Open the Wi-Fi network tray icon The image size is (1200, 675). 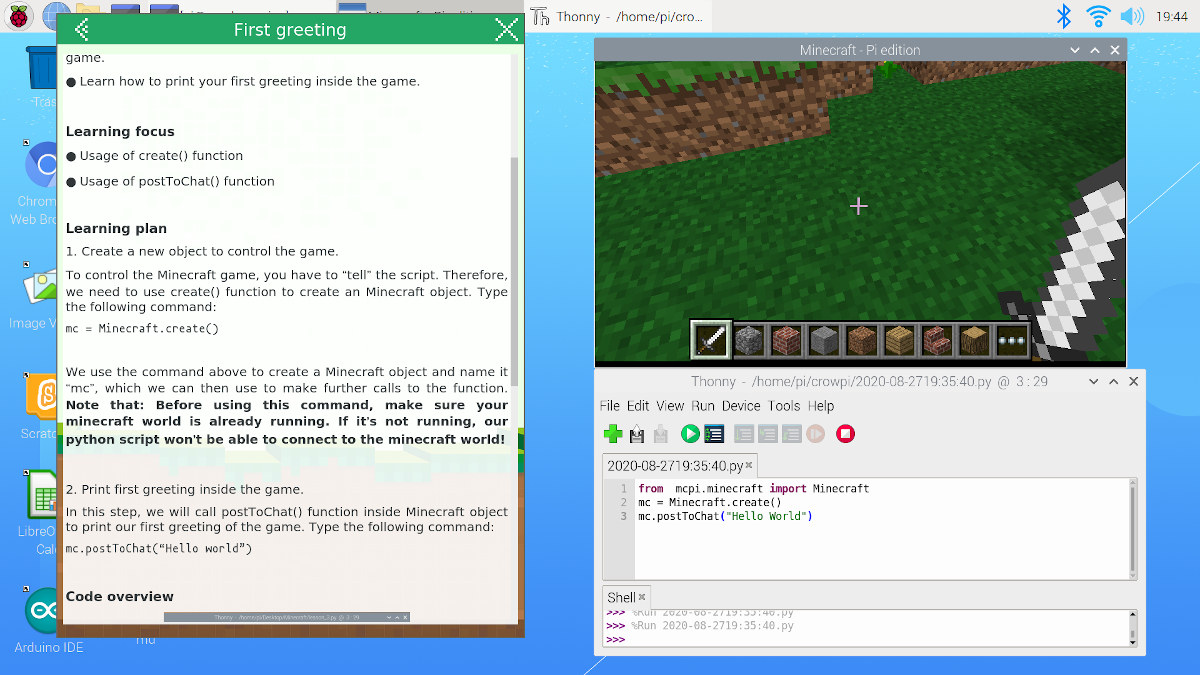1098,16
